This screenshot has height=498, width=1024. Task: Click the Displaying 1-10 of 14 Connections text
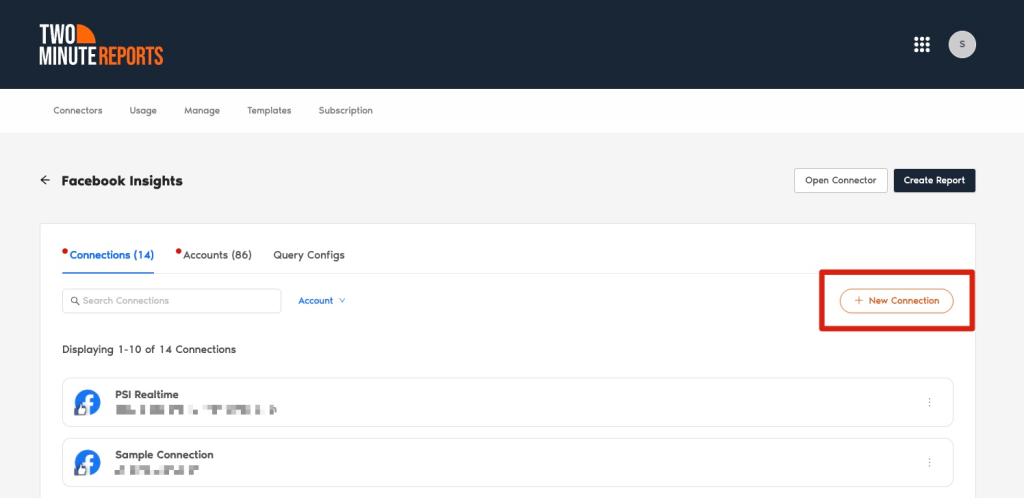click(x=149, y=349)
